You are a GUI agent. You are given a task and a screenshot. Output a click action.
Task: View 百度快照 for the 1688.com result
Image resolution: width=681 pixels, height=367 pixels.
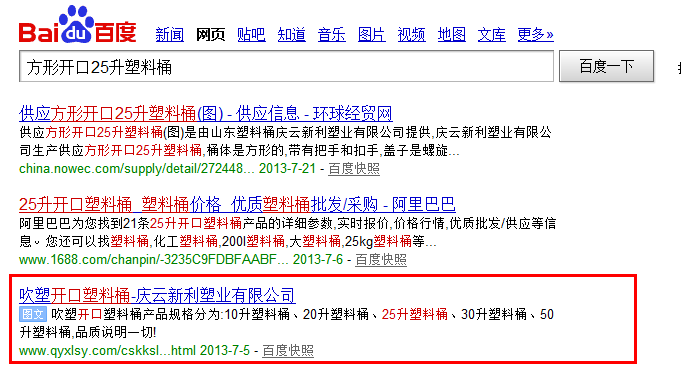381,260
